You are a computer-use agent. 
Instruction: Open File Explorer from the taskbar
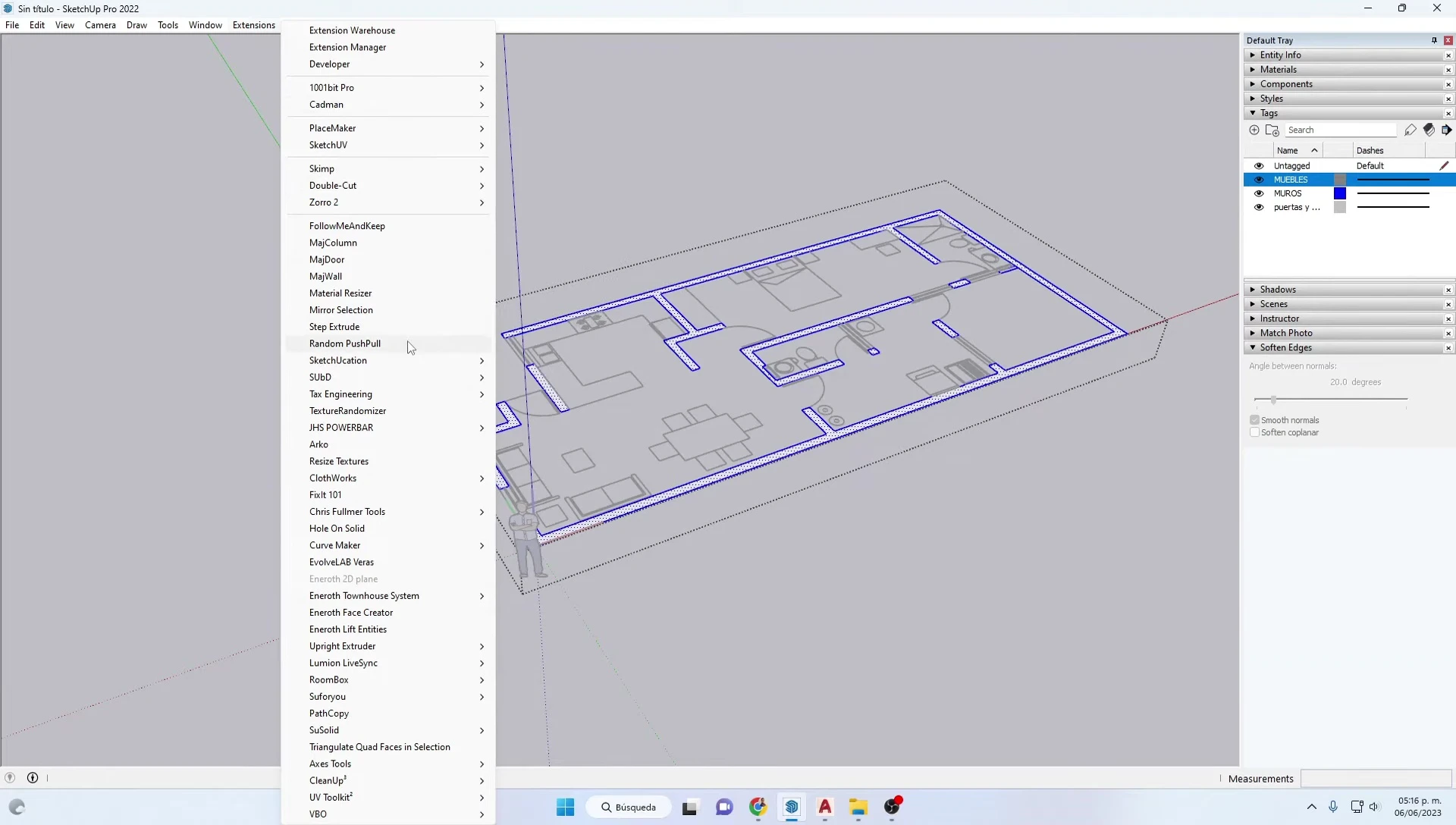pyautogui.click(x=858, y=808)
